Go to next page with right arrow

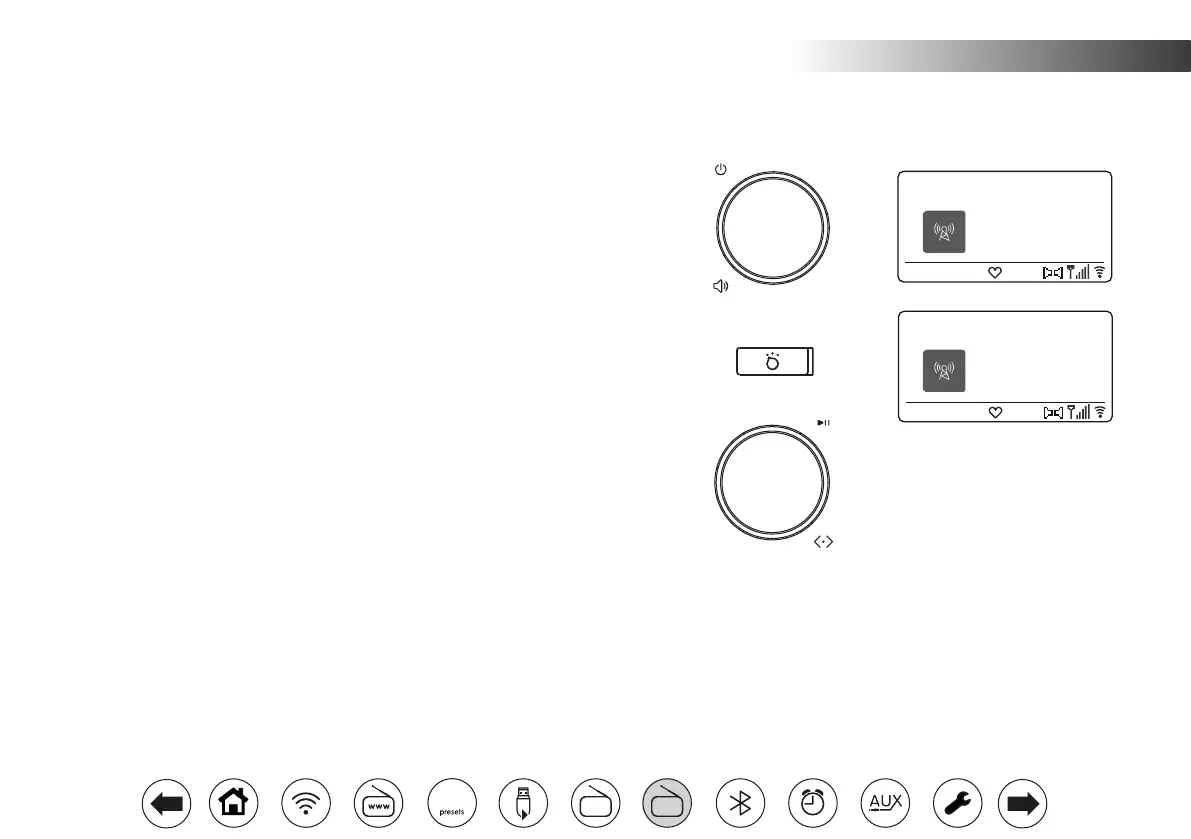click(1022, 803)
